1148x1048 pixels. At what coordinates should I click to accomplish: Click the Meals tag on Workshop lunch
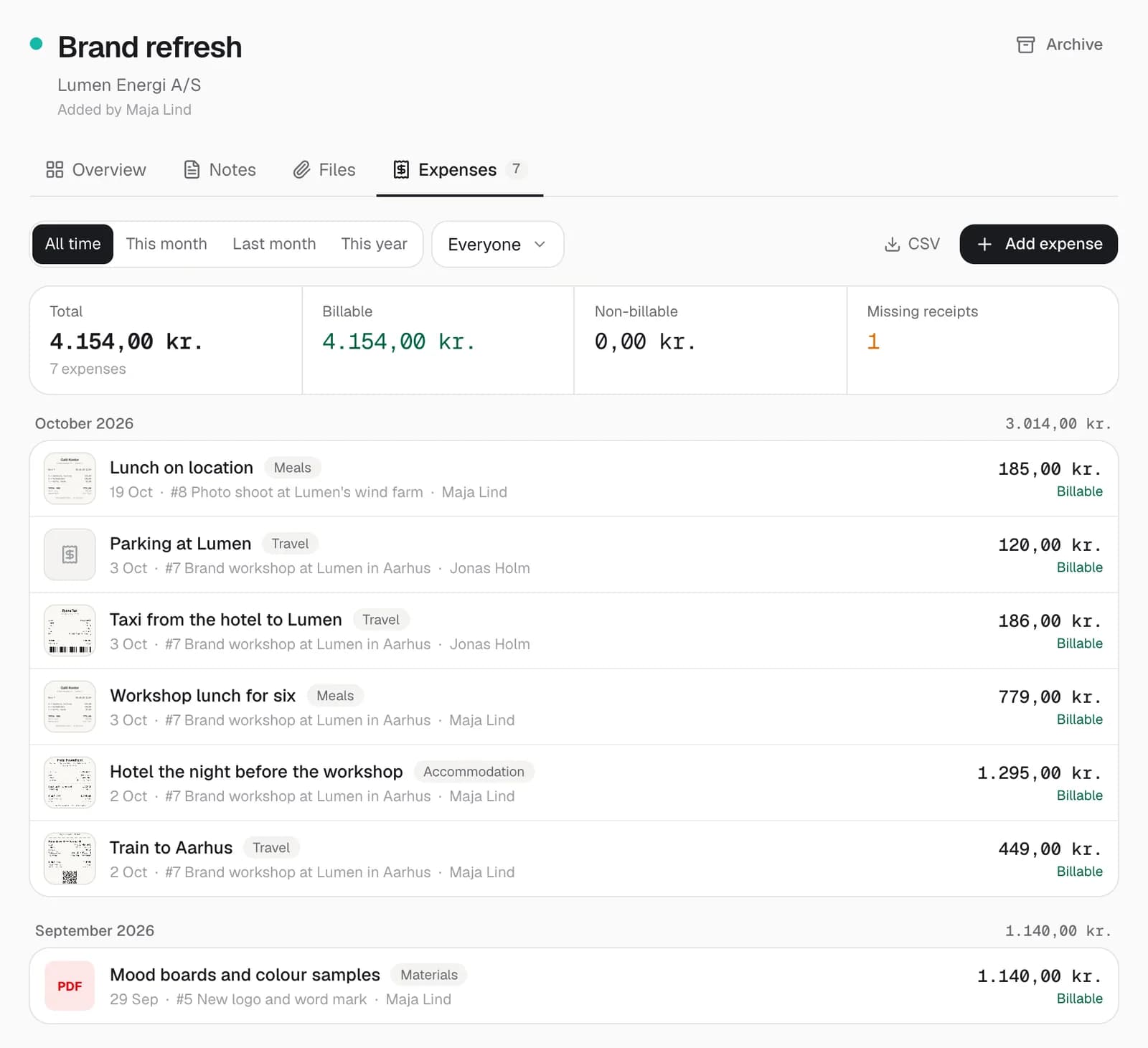tap(335, 696)
